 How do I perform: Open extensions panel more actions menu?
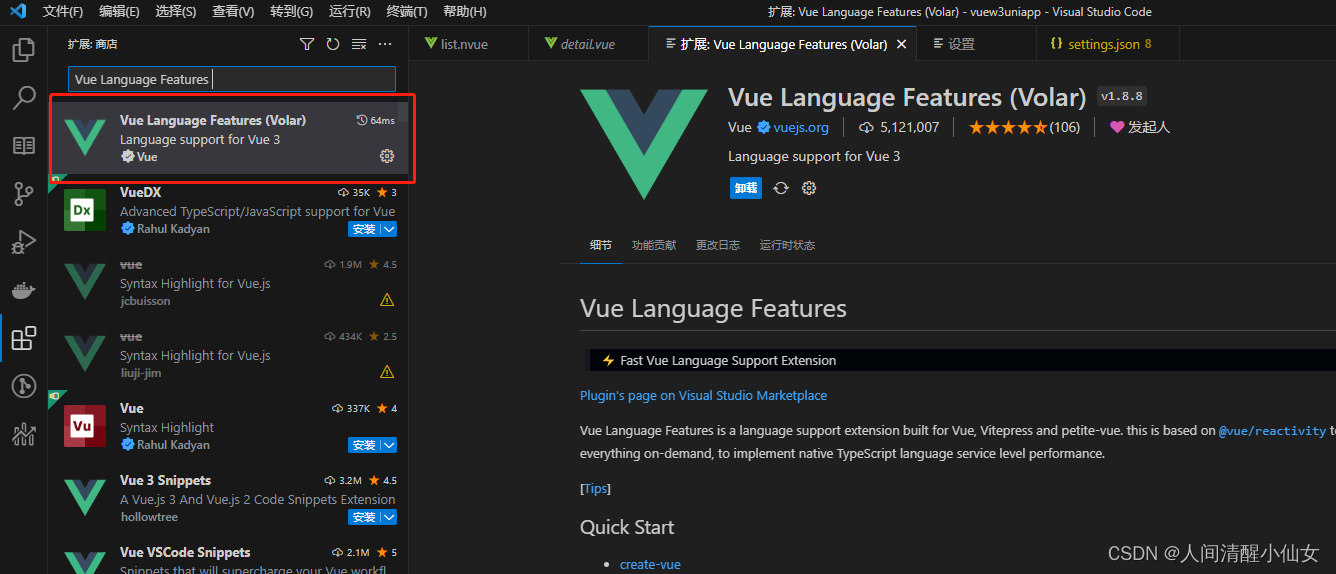pyautogui.click(x=385, y=44)
